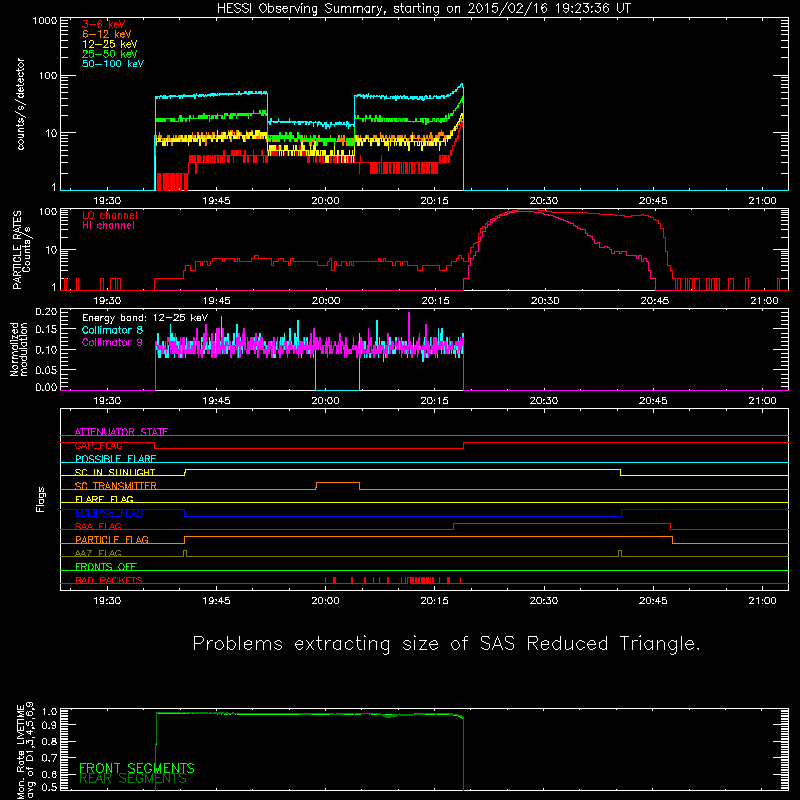800x800 pixels.
Task: Click the SC_TRANSMITTER flag label
Action: tap(116, 486)
